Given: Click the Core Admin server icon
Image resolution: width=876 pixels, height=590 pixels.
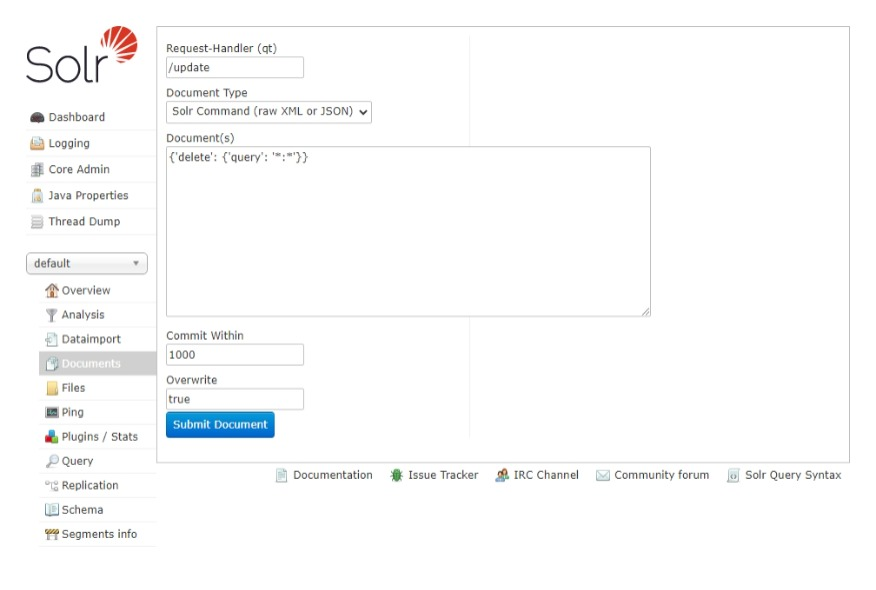Looking at the screenshot, I should tap(37, 169).
